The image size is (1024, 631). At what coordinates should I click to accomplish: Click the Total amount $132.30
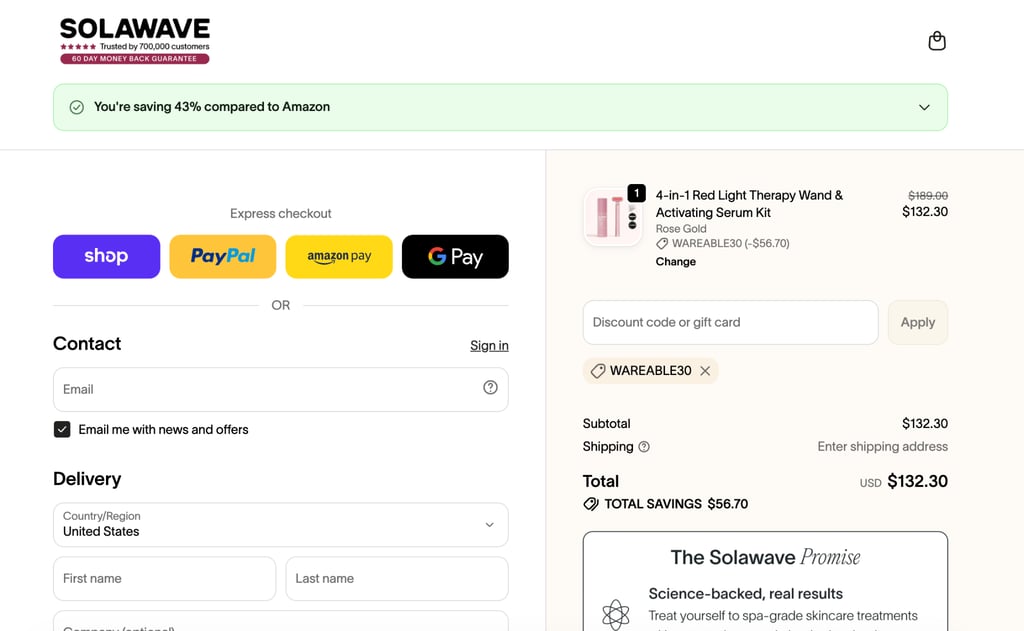point(918,481)
